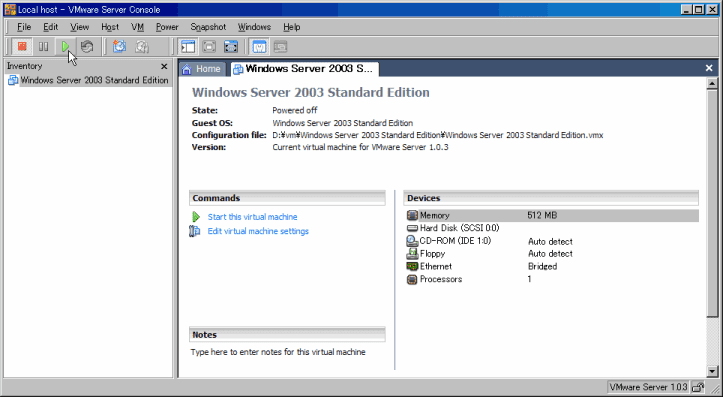Image resolution: width=723 pixels, height=397 pixels.
Task: Click the Memory chip icon
Action: (412, 215)
